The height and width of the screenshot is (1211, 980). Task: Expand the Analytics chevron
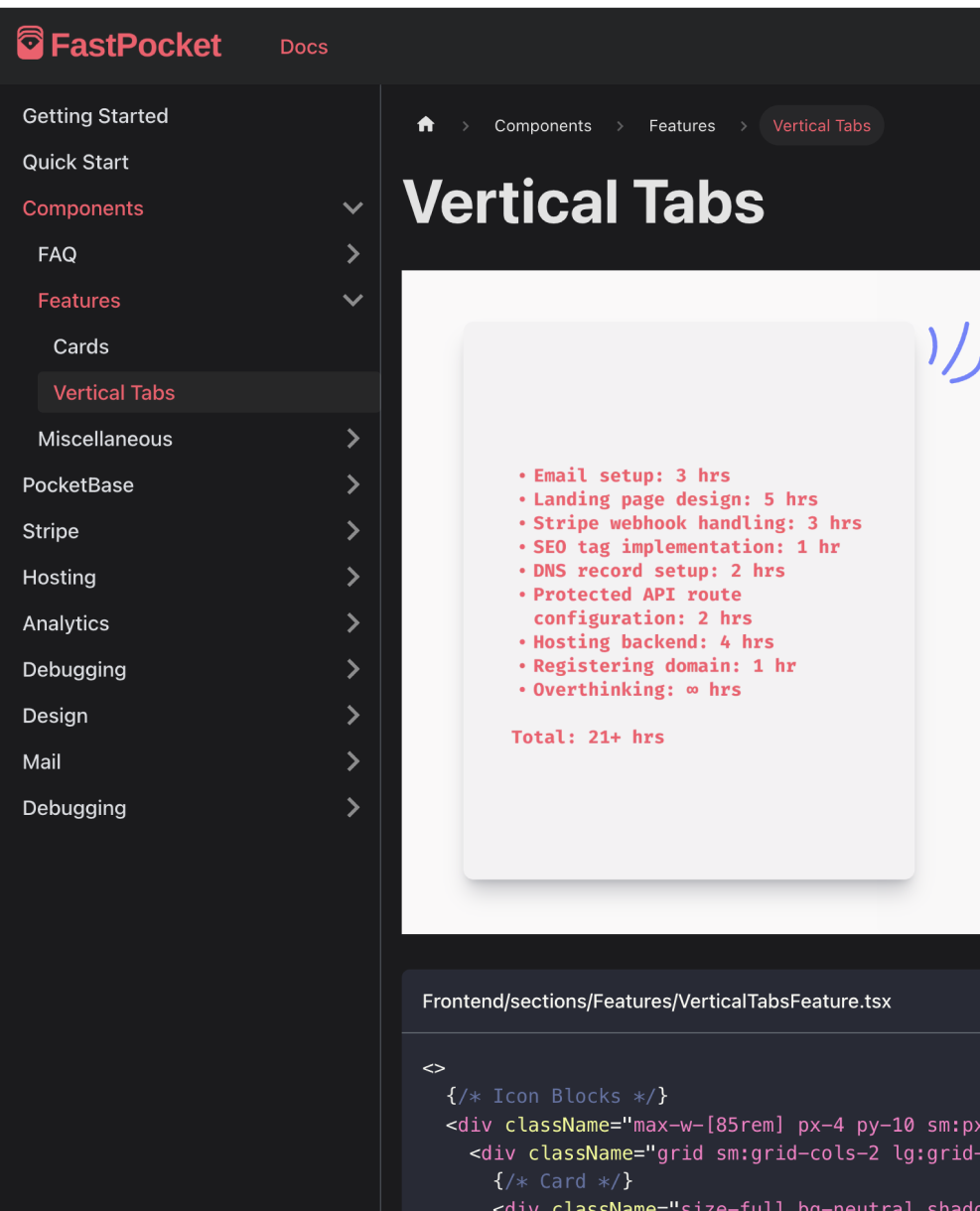352,623
